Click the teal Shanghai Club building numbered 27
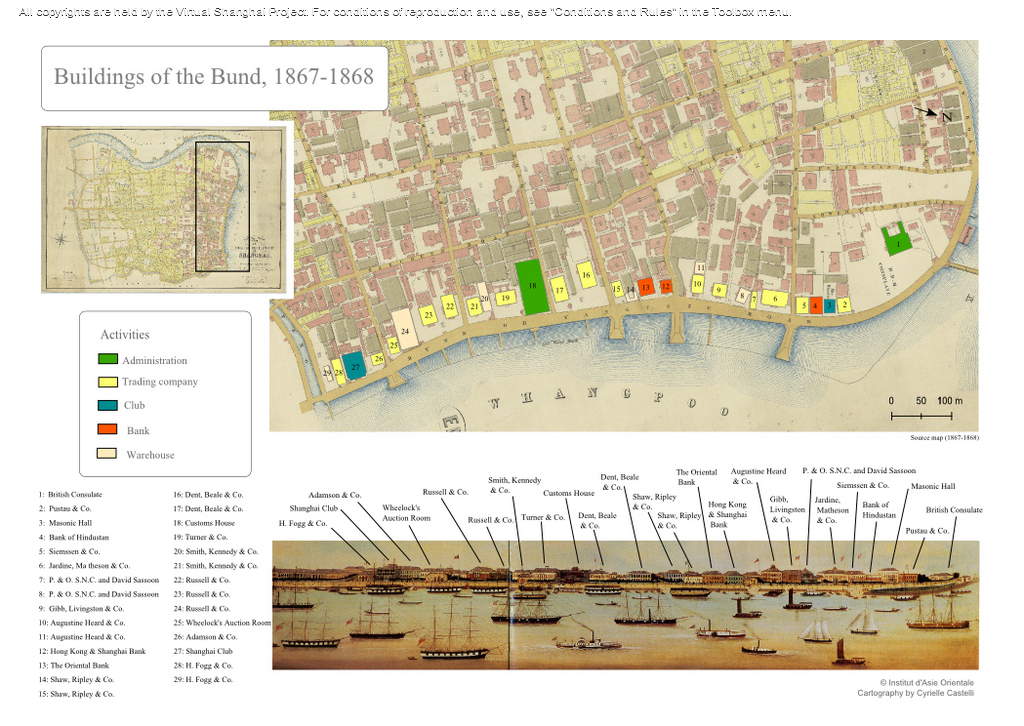 pos(353,365)
